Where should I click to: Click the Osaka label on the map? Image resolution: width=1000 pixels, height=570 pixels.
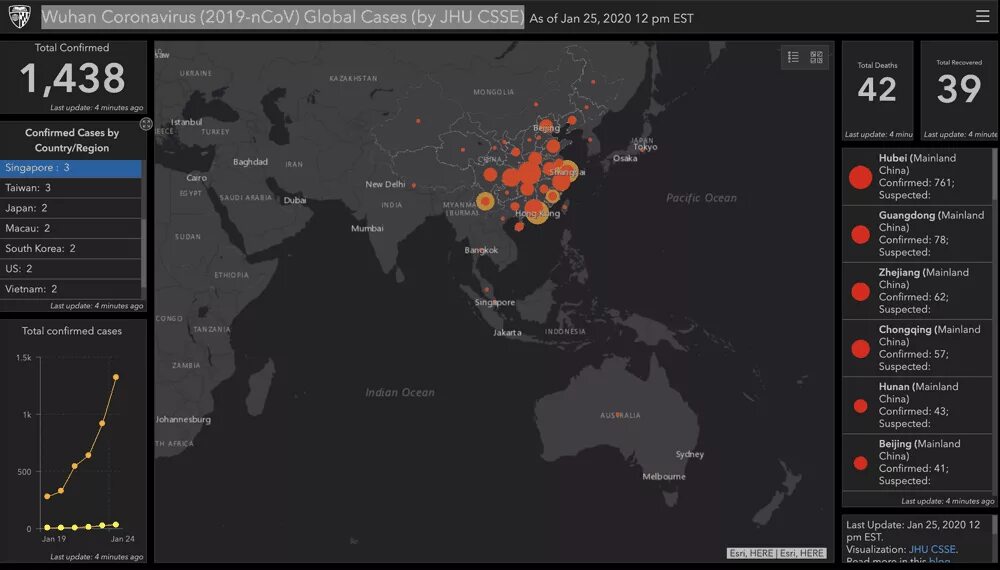625,158
